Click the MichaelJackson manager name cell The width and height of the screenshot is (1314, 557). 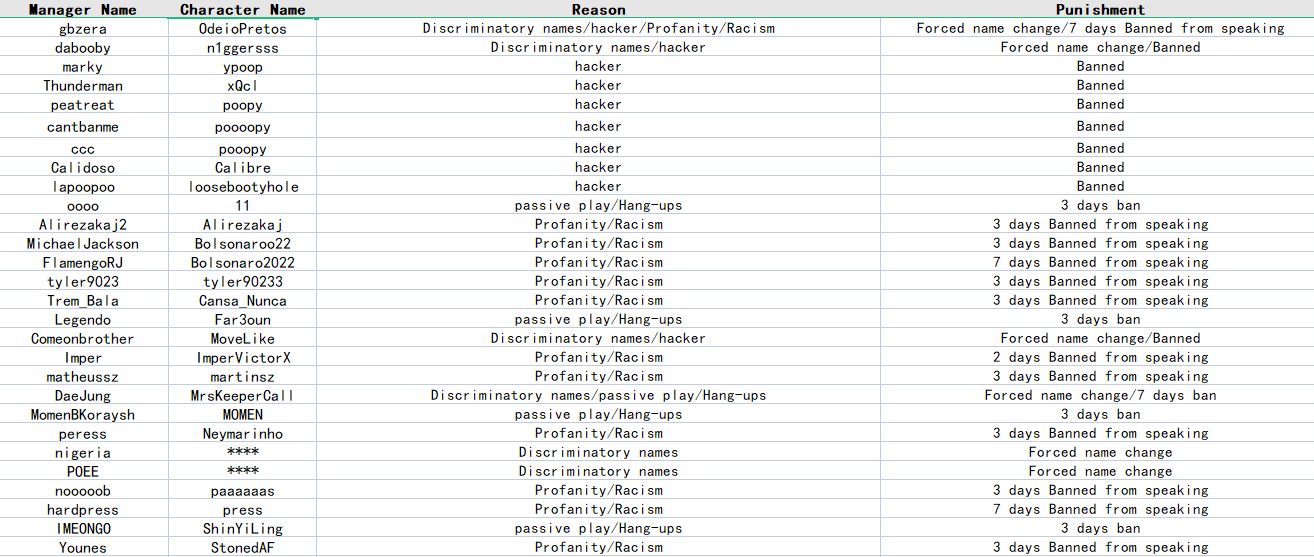tap(83, 243)
